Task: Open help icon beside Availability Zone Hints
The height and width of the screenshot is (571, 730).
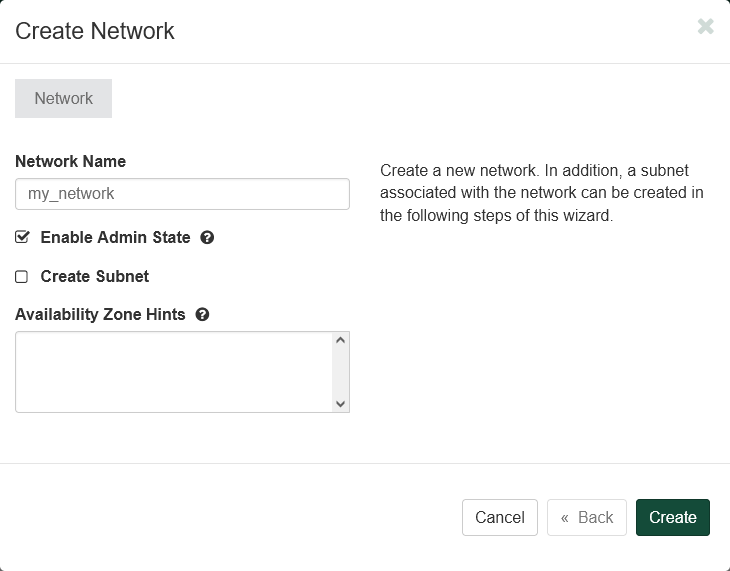Action: [x=202, y=314]
